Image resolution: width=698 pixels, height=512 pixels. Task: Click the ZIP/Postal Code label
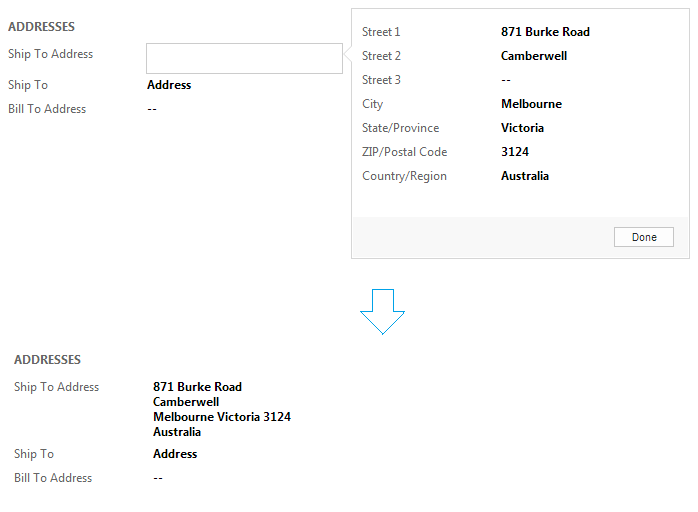coord(404,152)
